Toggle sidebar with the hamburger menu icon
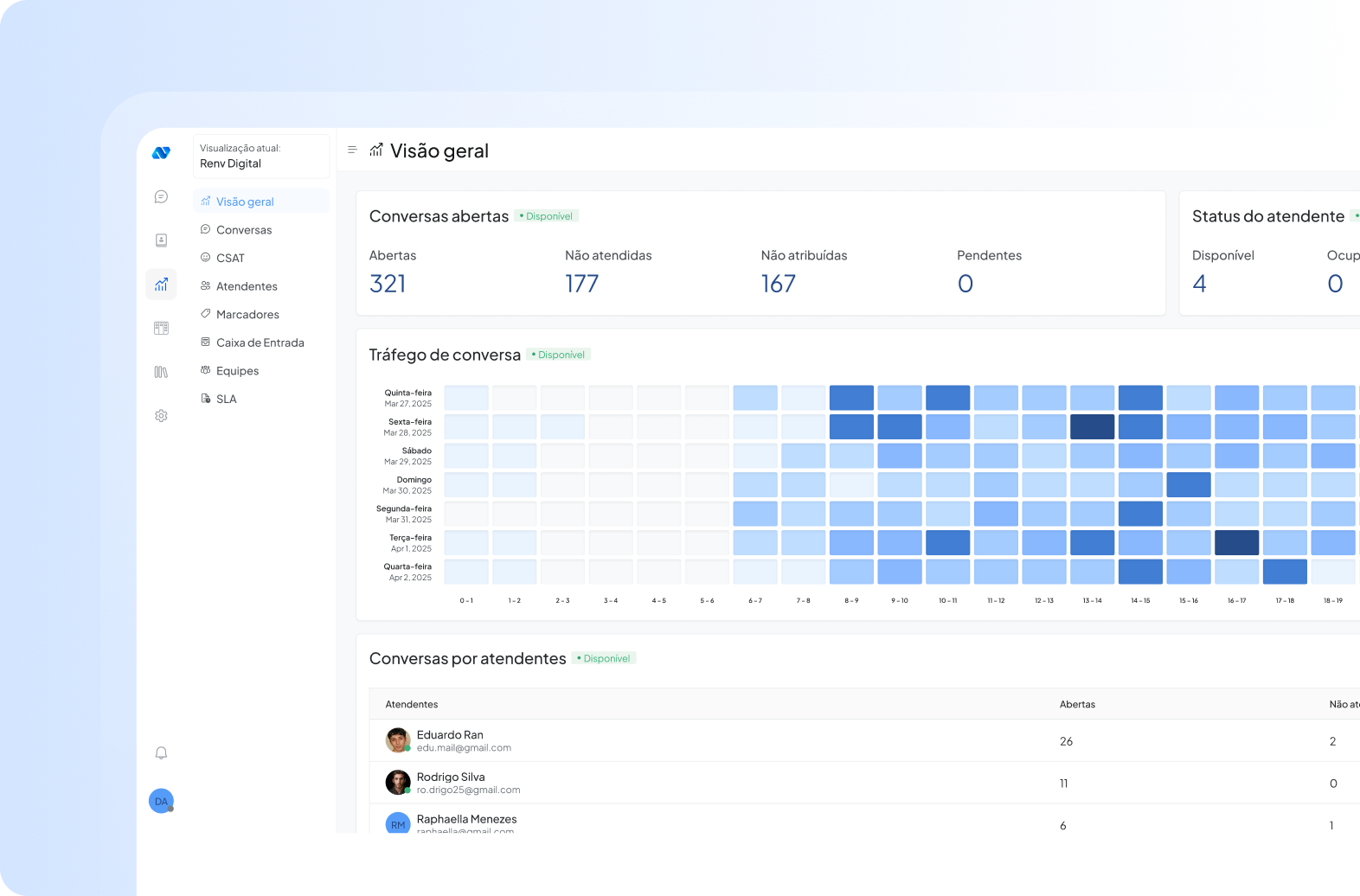Image resolution: width=1360 pixels, height=896 pixels. coord(352,150)
